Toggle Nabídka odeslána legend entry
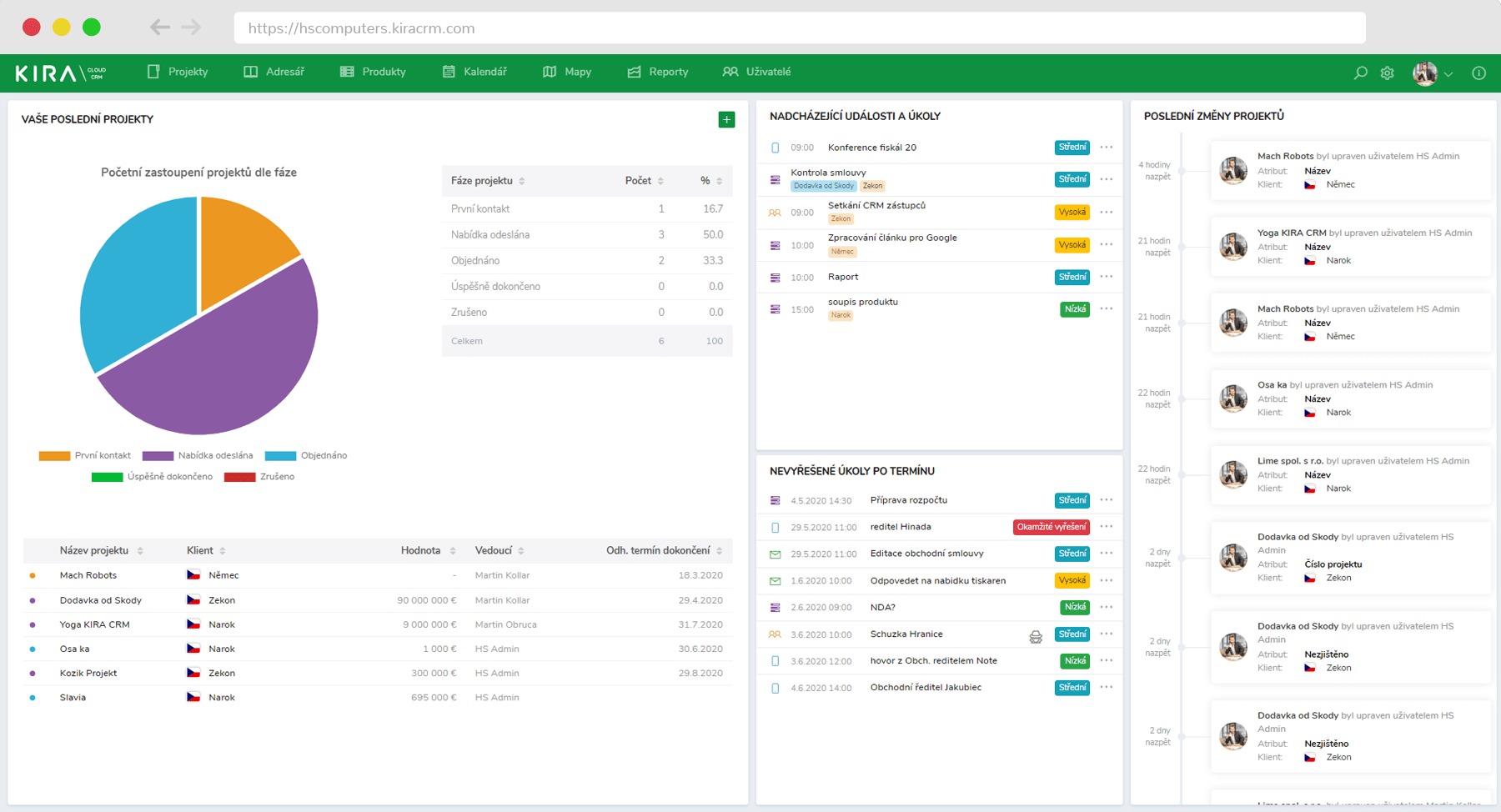 click(x=198, y=456)
